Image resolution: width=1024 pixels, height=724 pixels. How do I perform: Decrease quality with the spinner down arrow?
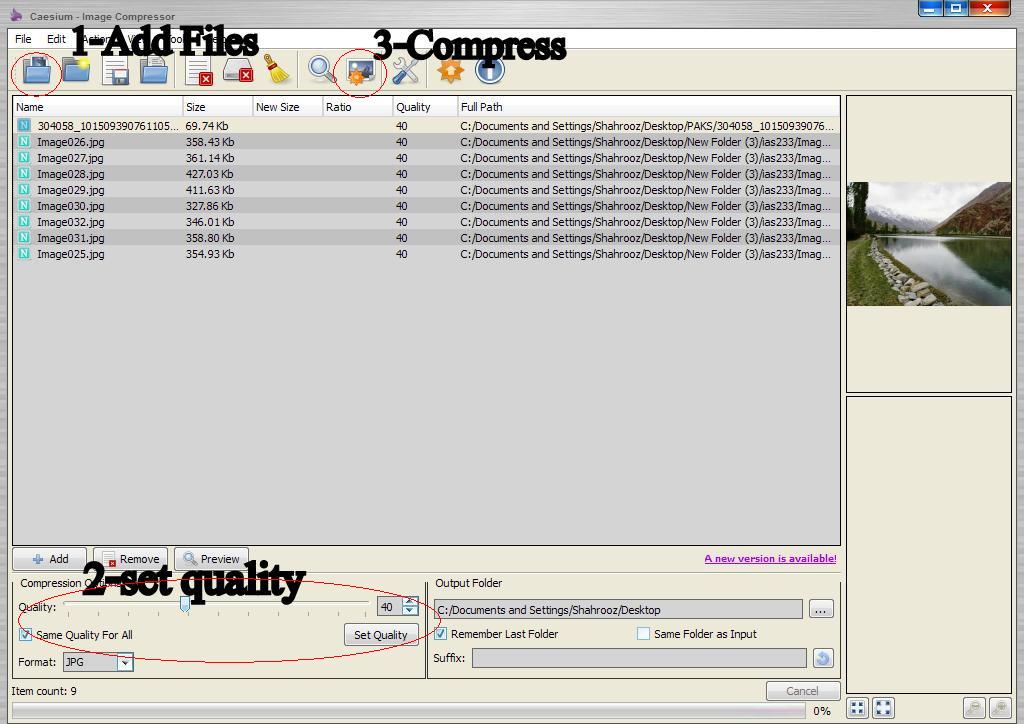(410, 611)
